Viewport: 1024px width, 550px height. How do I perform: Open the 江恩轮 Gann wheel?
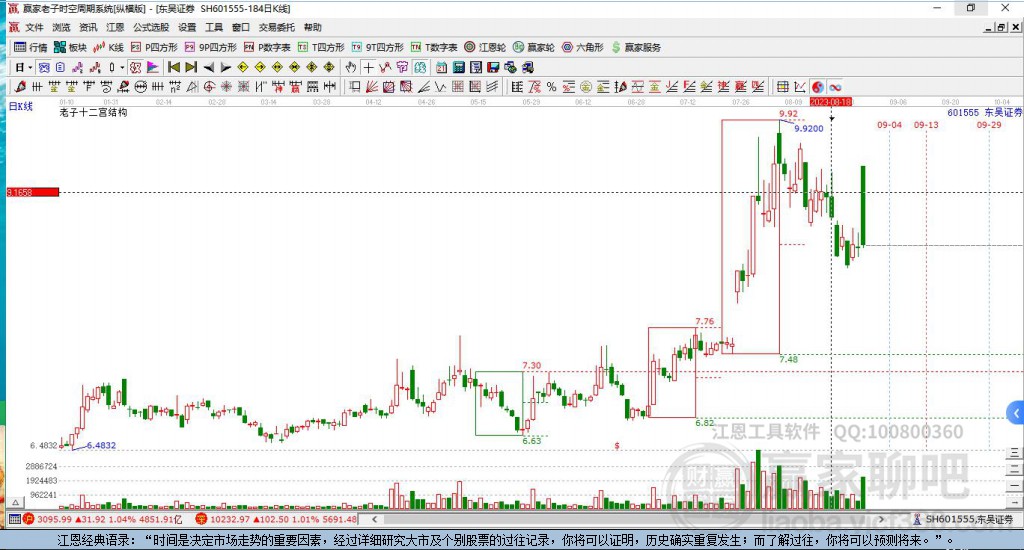pos(485,47)
